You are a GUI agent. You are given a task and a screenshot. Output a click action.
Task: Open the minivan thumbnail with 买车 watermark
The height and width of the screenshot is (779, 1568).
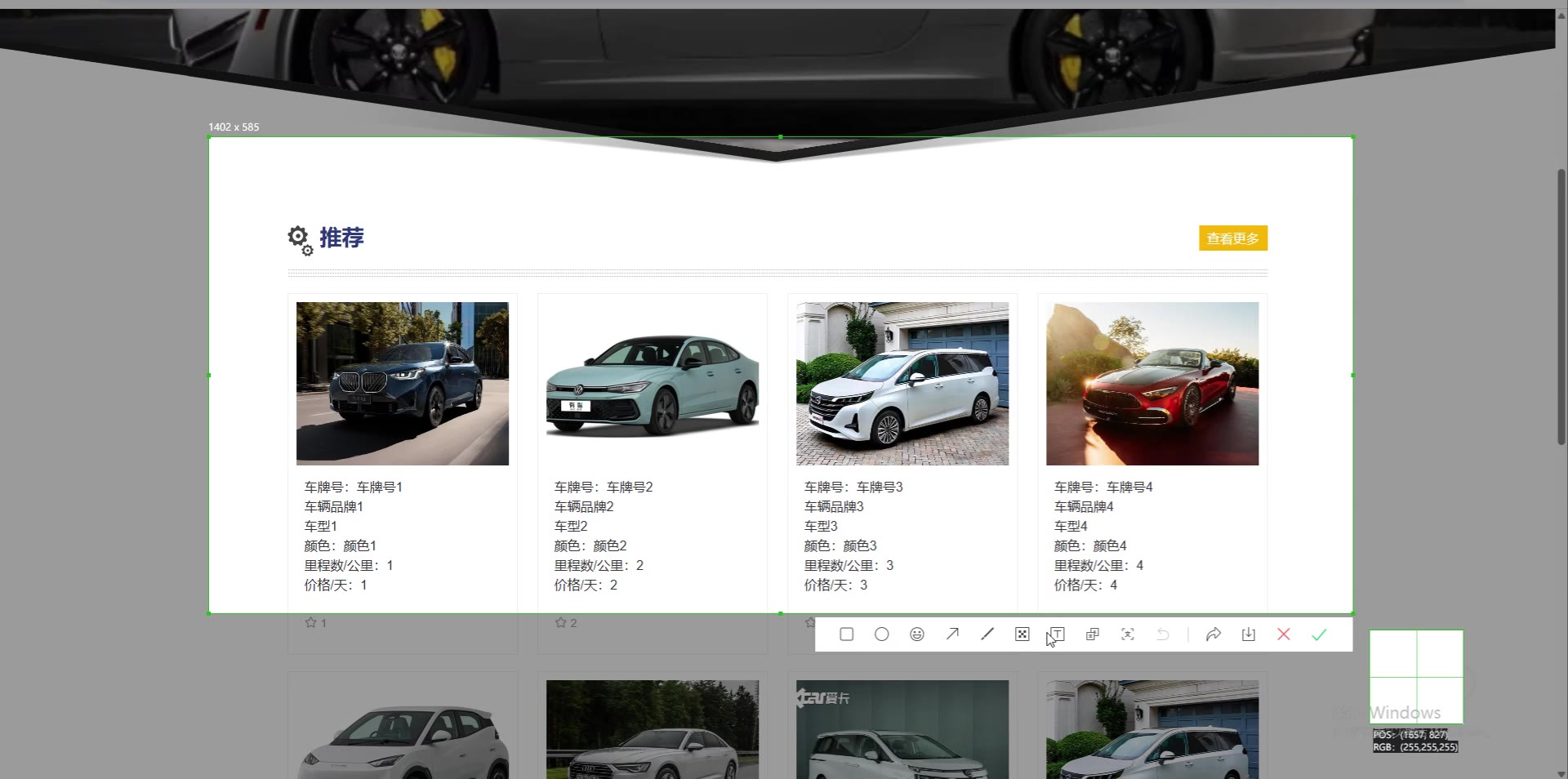(x=902, y=730)
